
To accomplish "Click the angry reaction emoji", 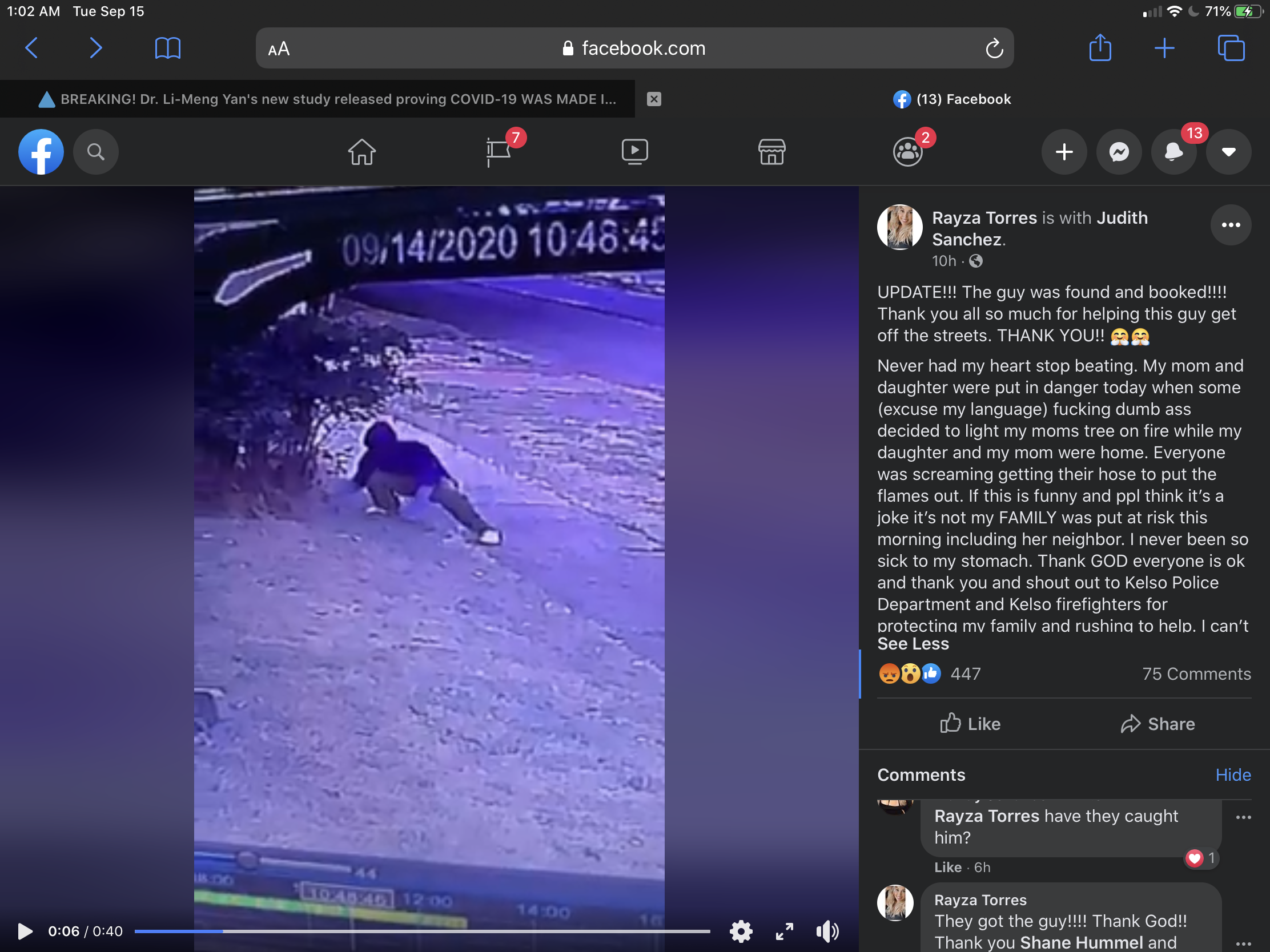I will pos(889,673).
